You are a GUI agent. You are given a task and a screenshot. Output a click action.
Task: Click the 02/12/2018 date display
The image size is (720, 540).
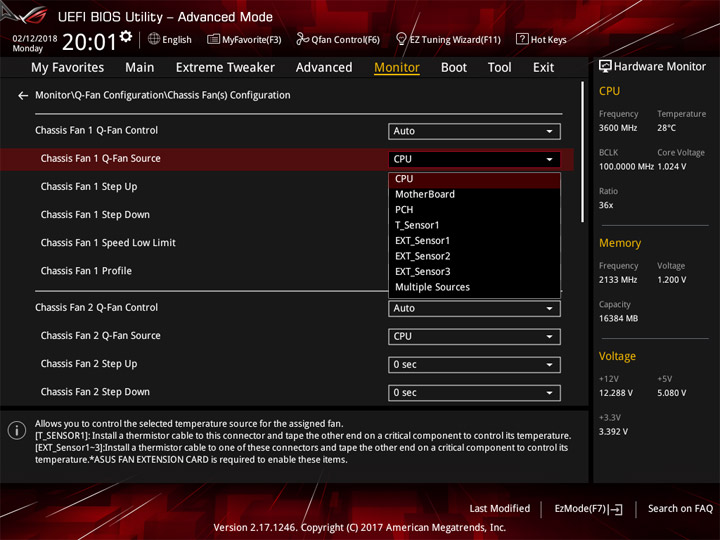35,39
